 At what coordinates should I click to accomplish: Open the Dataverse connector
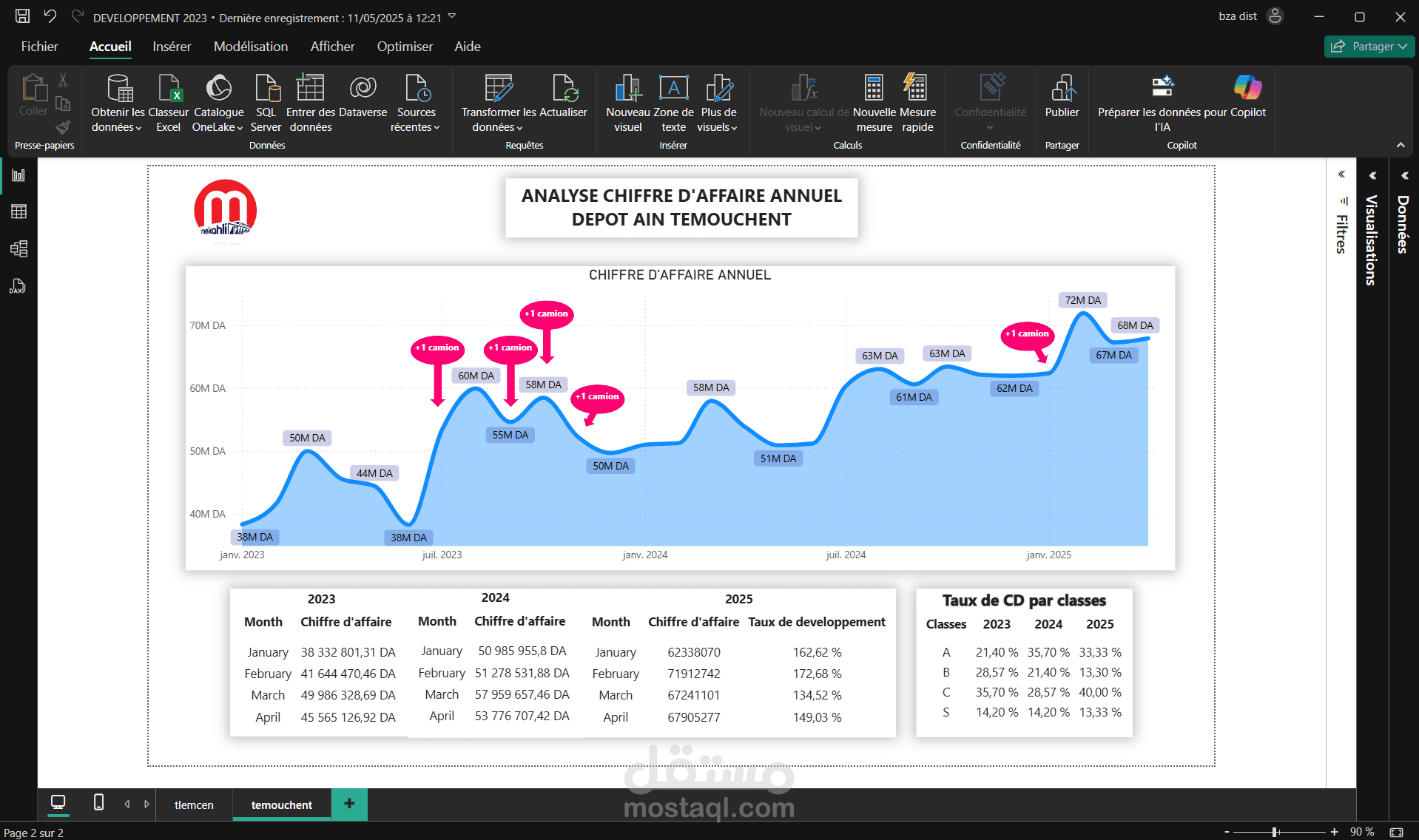[363, 96]
